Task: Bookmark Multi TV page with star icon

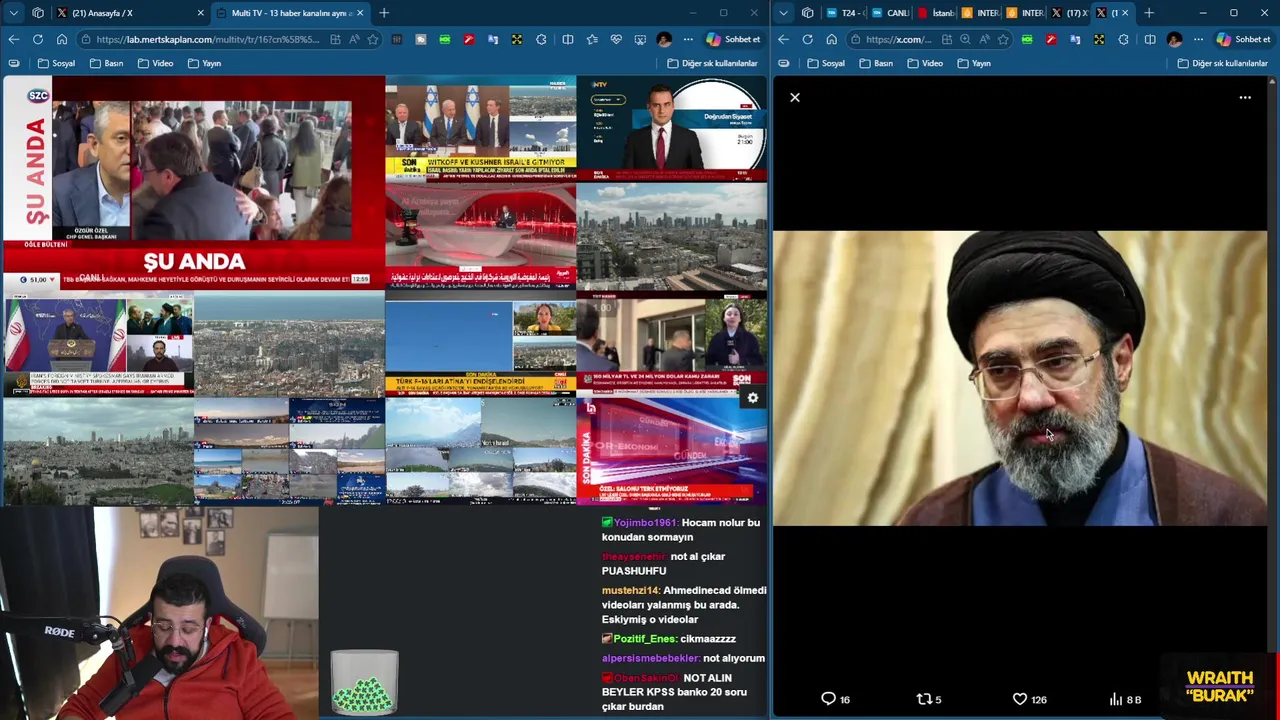Action: point(373,39)
